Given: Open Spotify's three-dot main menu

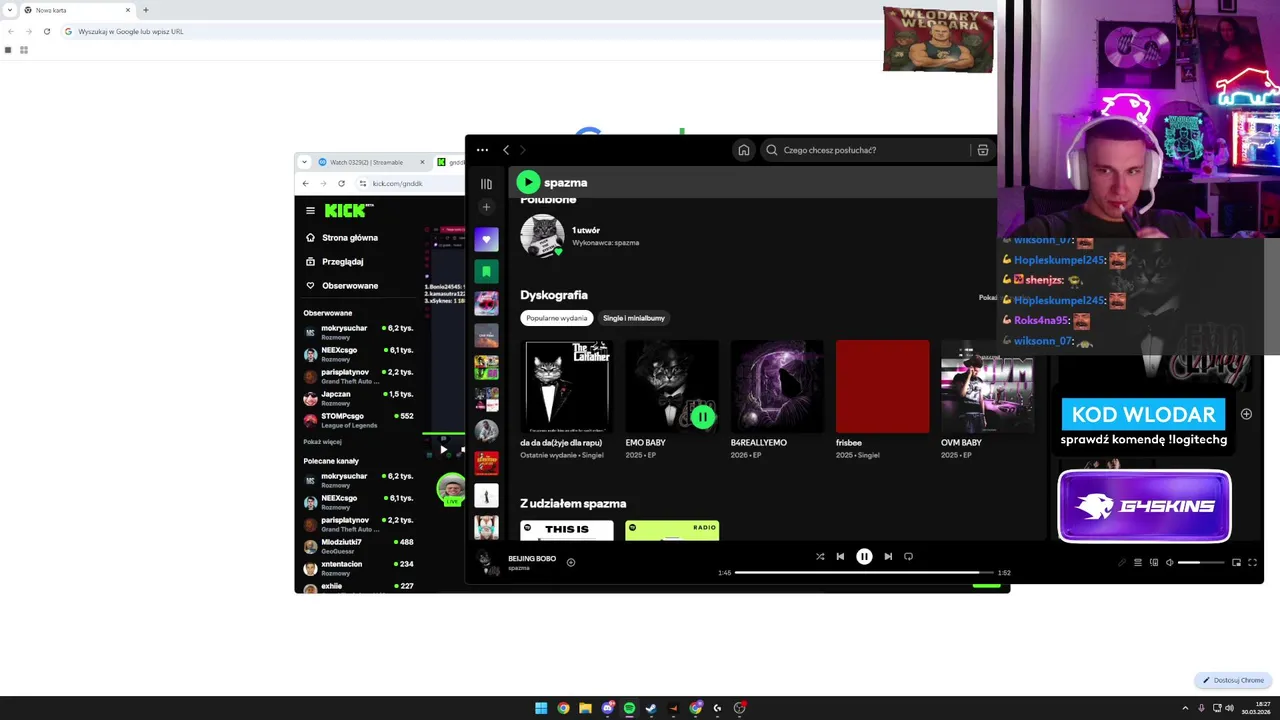Looking at the screenshot, I should (482, 150).
